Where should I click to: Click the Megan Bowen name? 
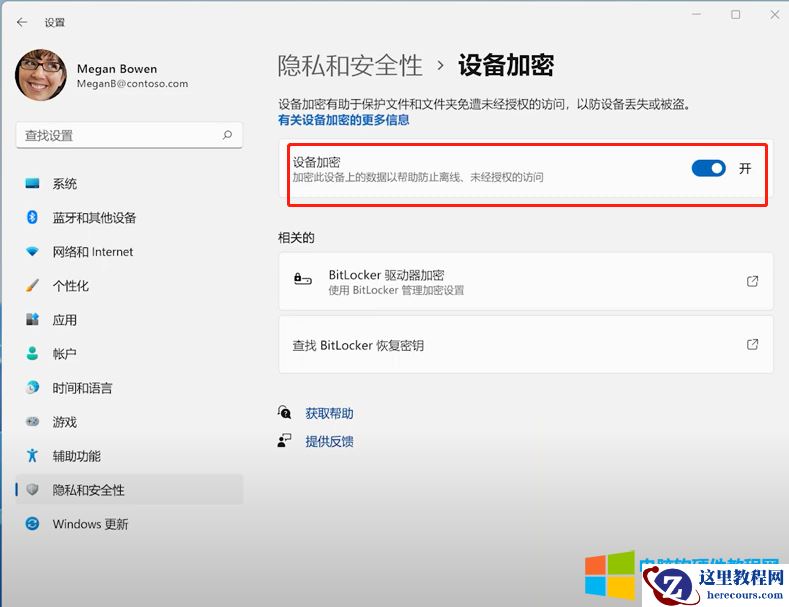pos(117,68)
